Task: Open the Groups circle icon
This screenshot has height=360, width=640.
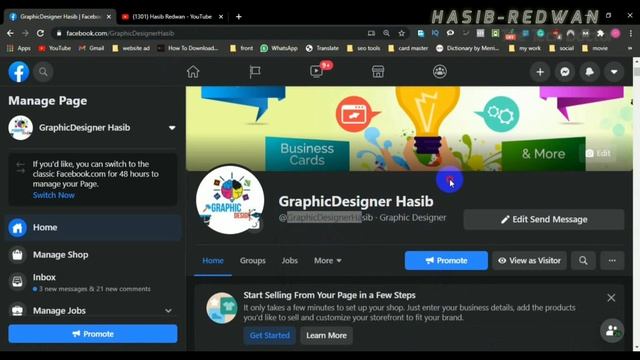Action: point(440,72)
